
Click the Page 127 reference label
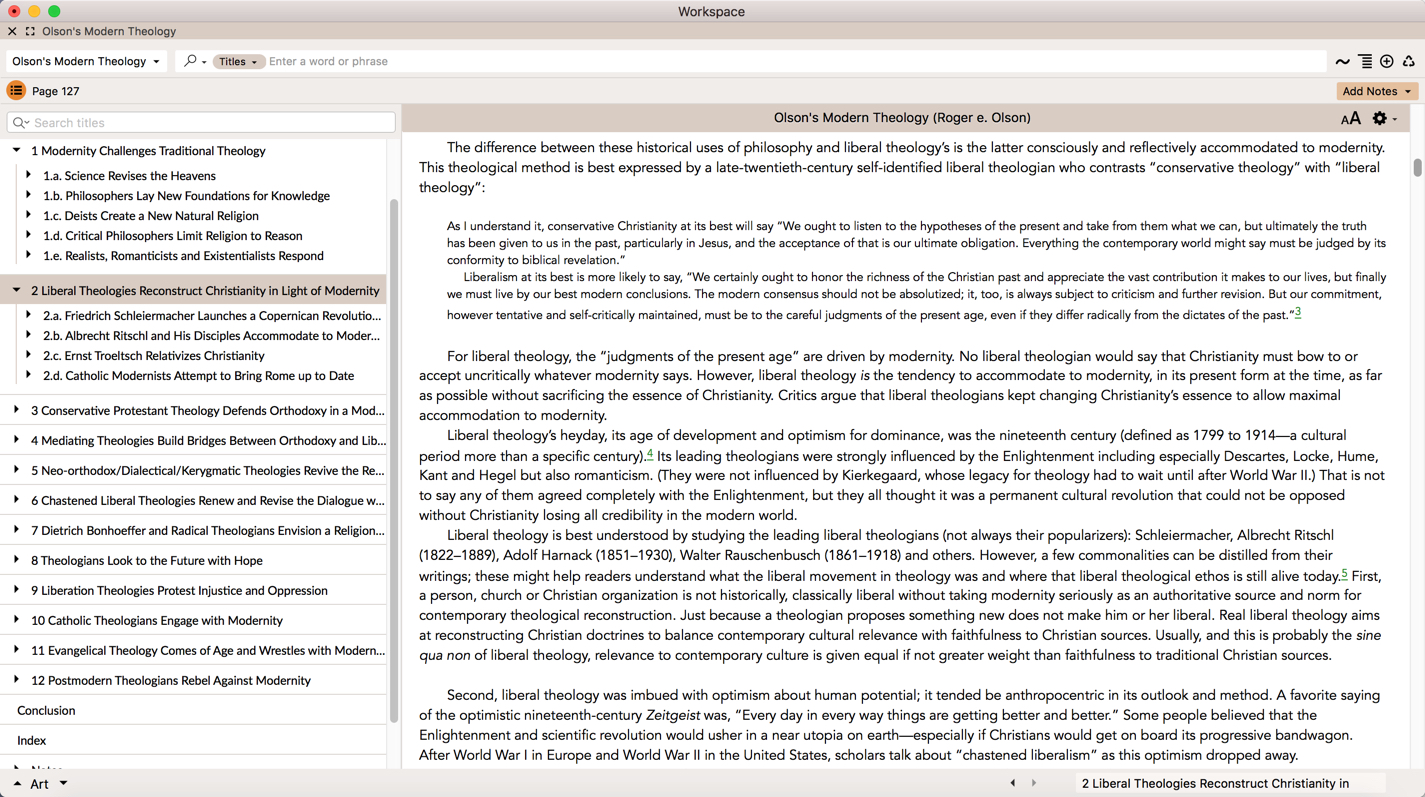pyautogui.click(x=55, y=91)
